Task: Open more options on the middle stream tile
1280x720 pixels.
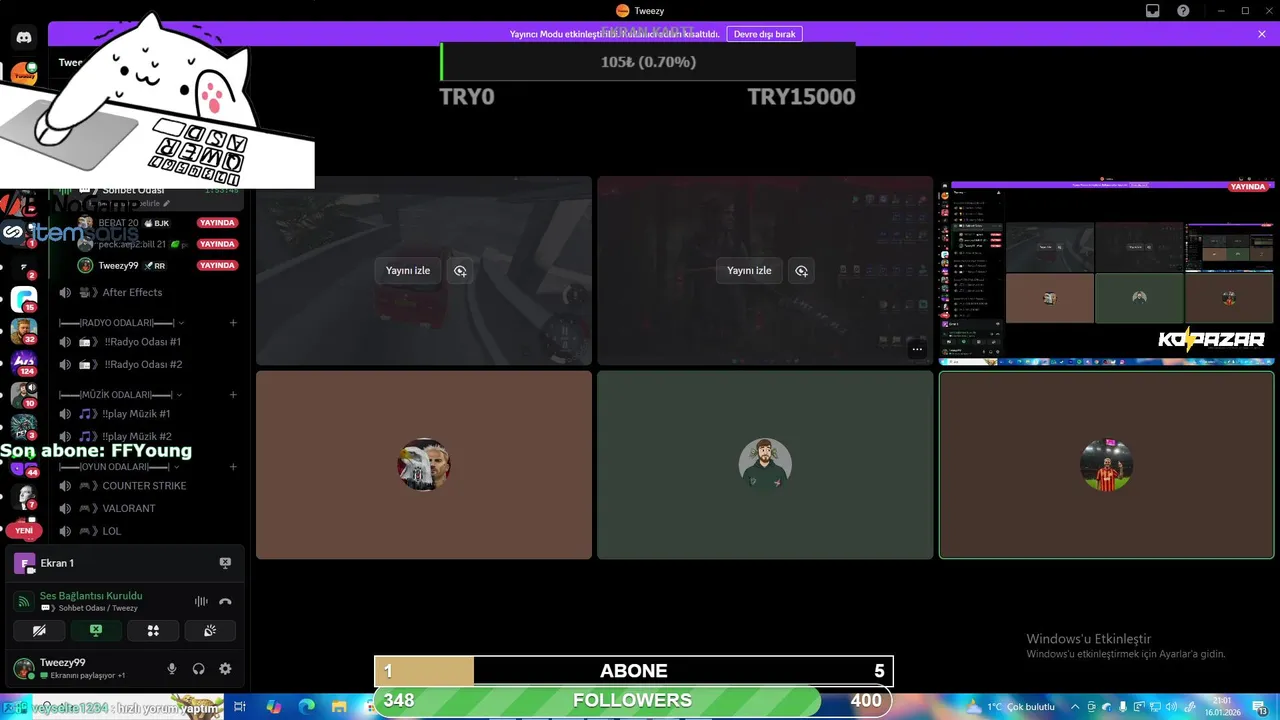Action: (x=917, y=349)
